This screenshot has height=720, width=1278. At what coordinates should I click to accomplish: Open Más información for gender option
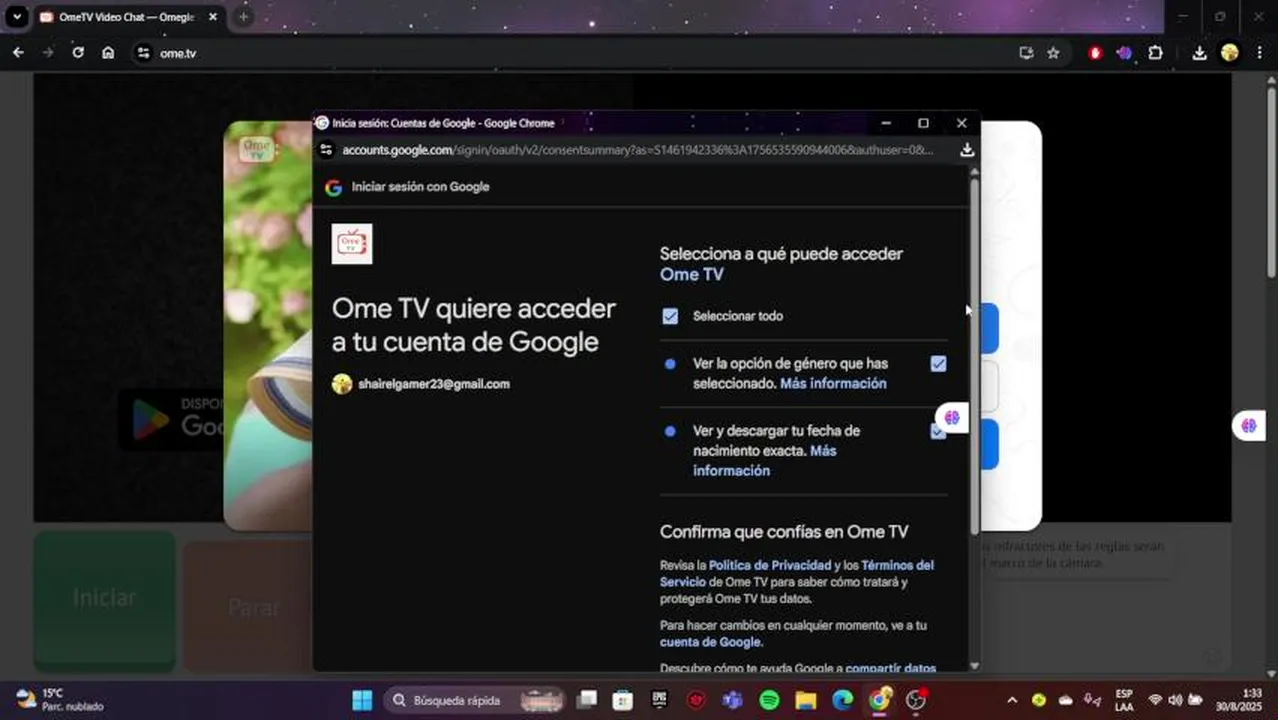coord(833,384)
